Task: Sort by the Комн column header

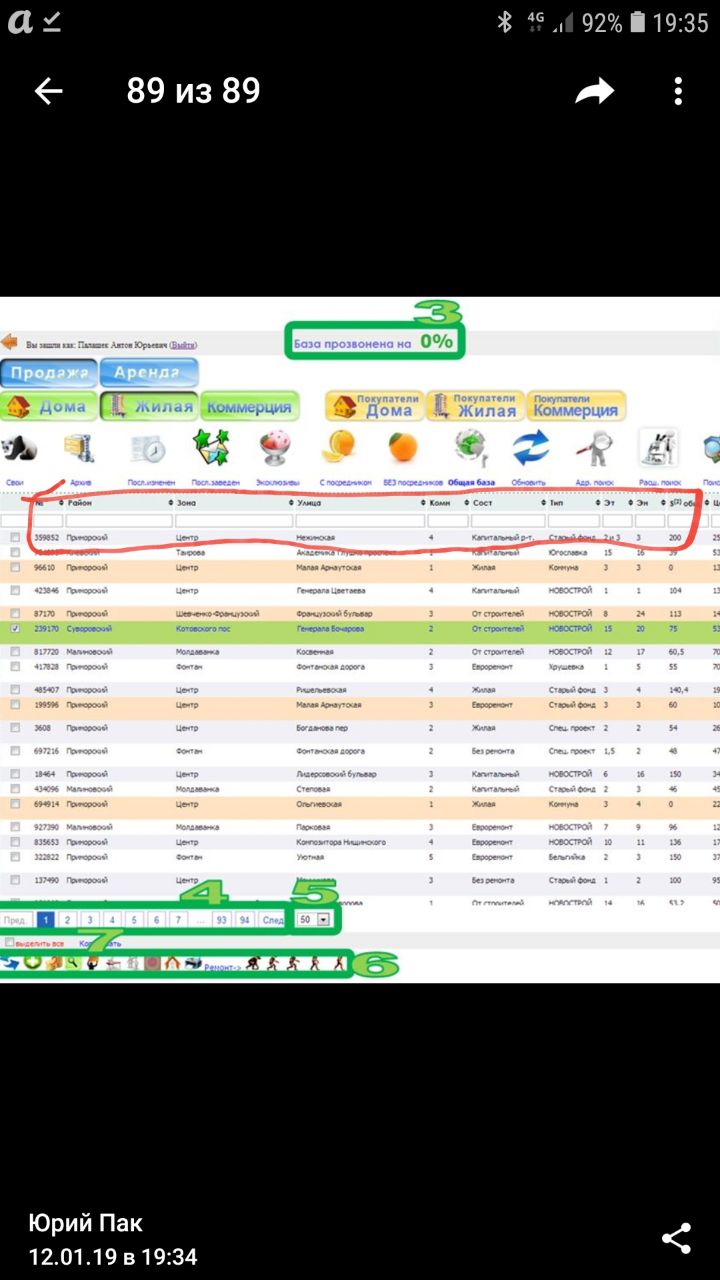Action: (x=447, y=503)
